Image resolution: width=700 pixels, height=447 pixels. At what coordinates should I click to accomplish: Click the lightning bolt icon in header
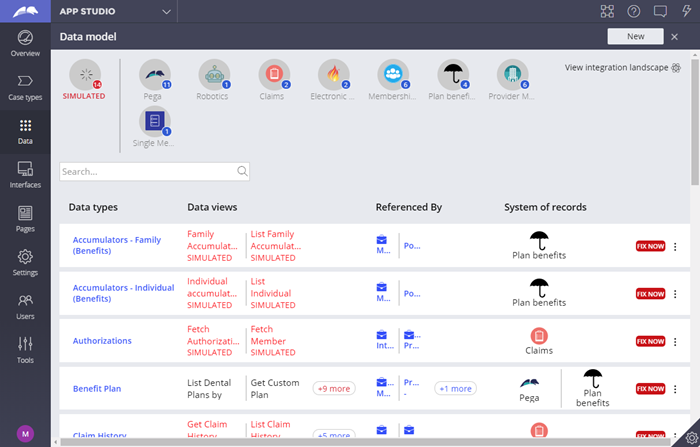click(687, 11)
